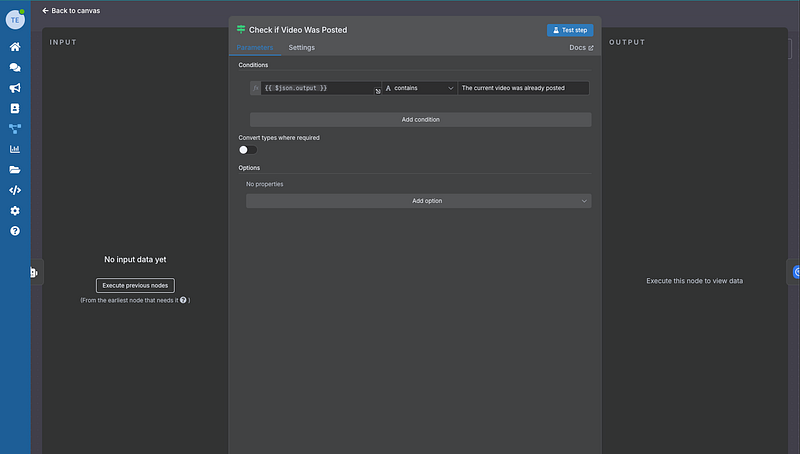Open expression editor for $json.output field

378,91
